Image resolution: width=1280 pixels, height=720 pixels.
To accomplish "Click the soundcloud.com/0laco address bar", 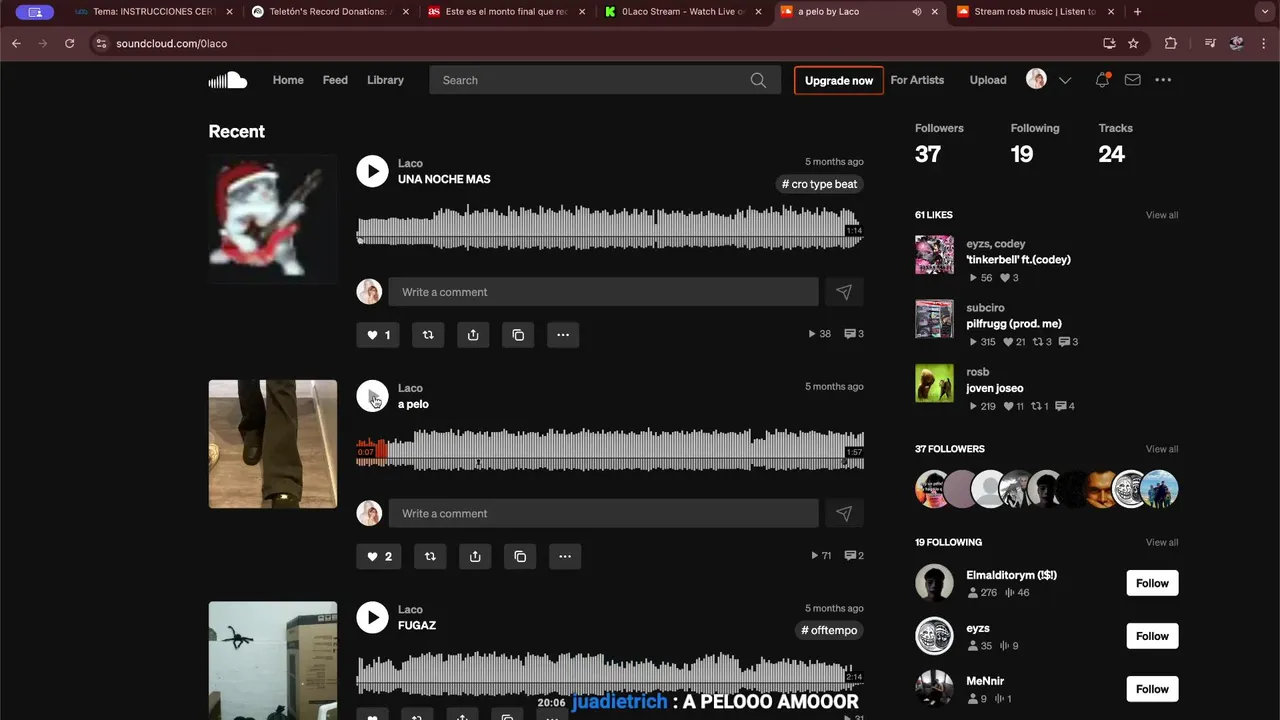I will point(171,44).
